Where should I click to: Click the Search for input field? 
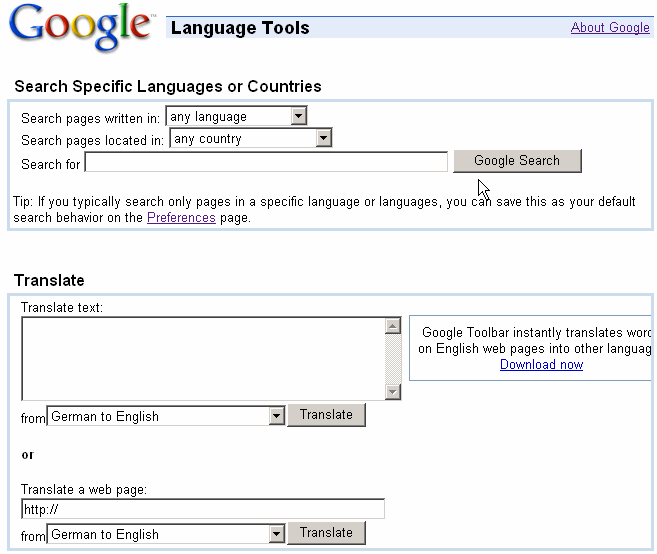pyautogui.click(x=266, y=162)
